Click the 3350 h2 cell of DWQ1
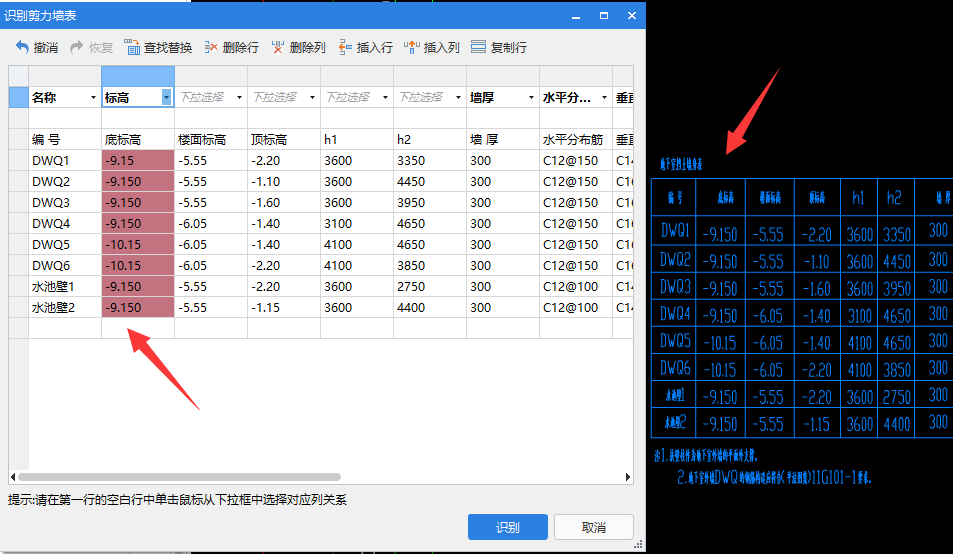The width and height of the screenshot is (953, 554). 430,160
